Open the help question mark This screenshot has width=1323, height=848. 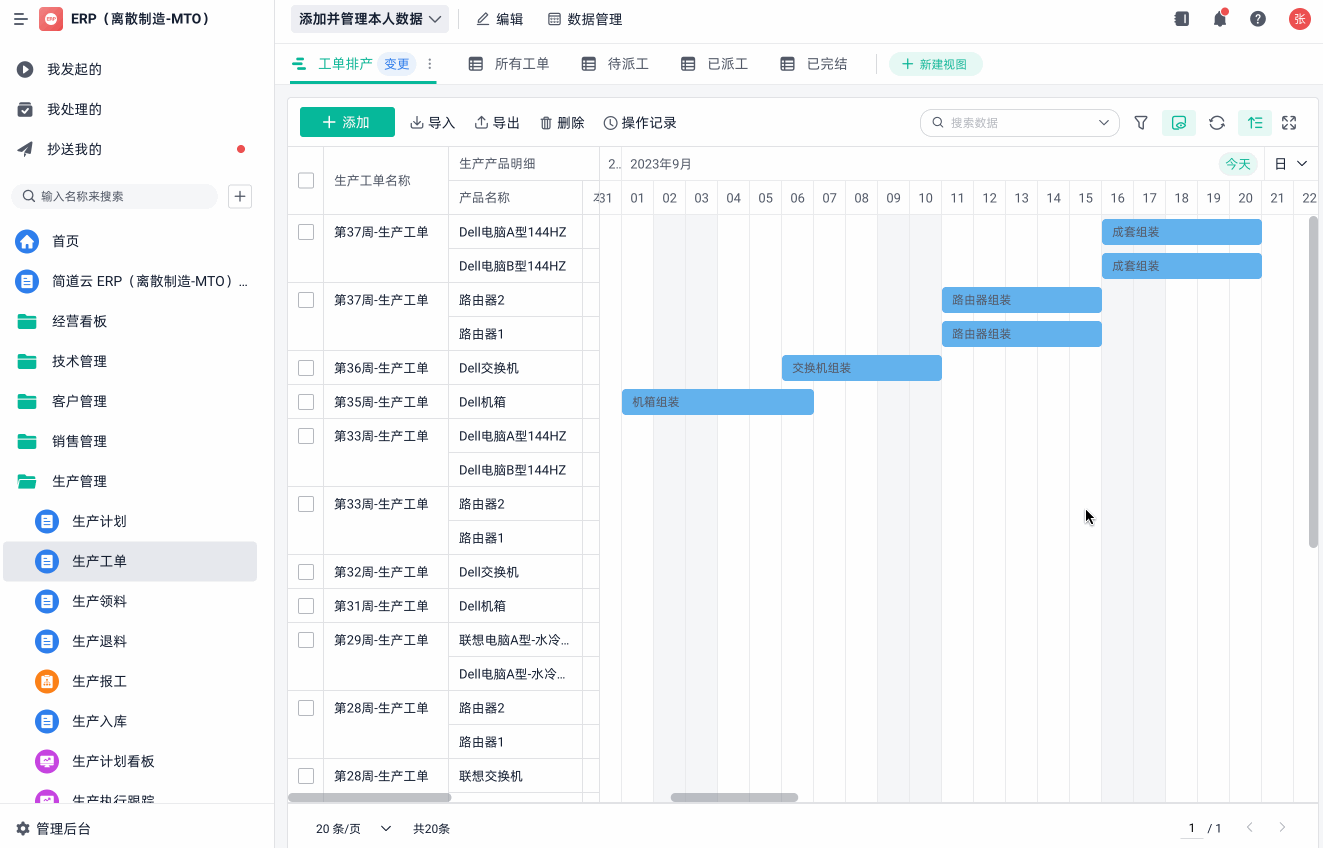pyautogui.click(x=1258, y=18)
